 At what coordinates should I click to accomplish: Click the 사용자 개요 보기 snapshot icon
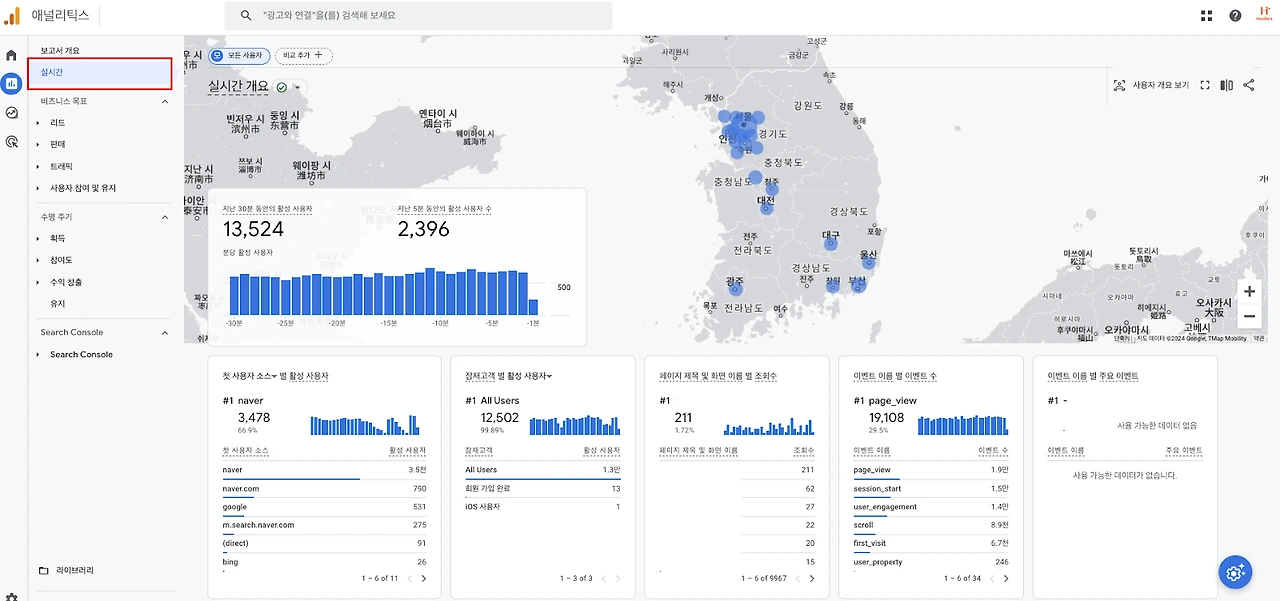1119,85
